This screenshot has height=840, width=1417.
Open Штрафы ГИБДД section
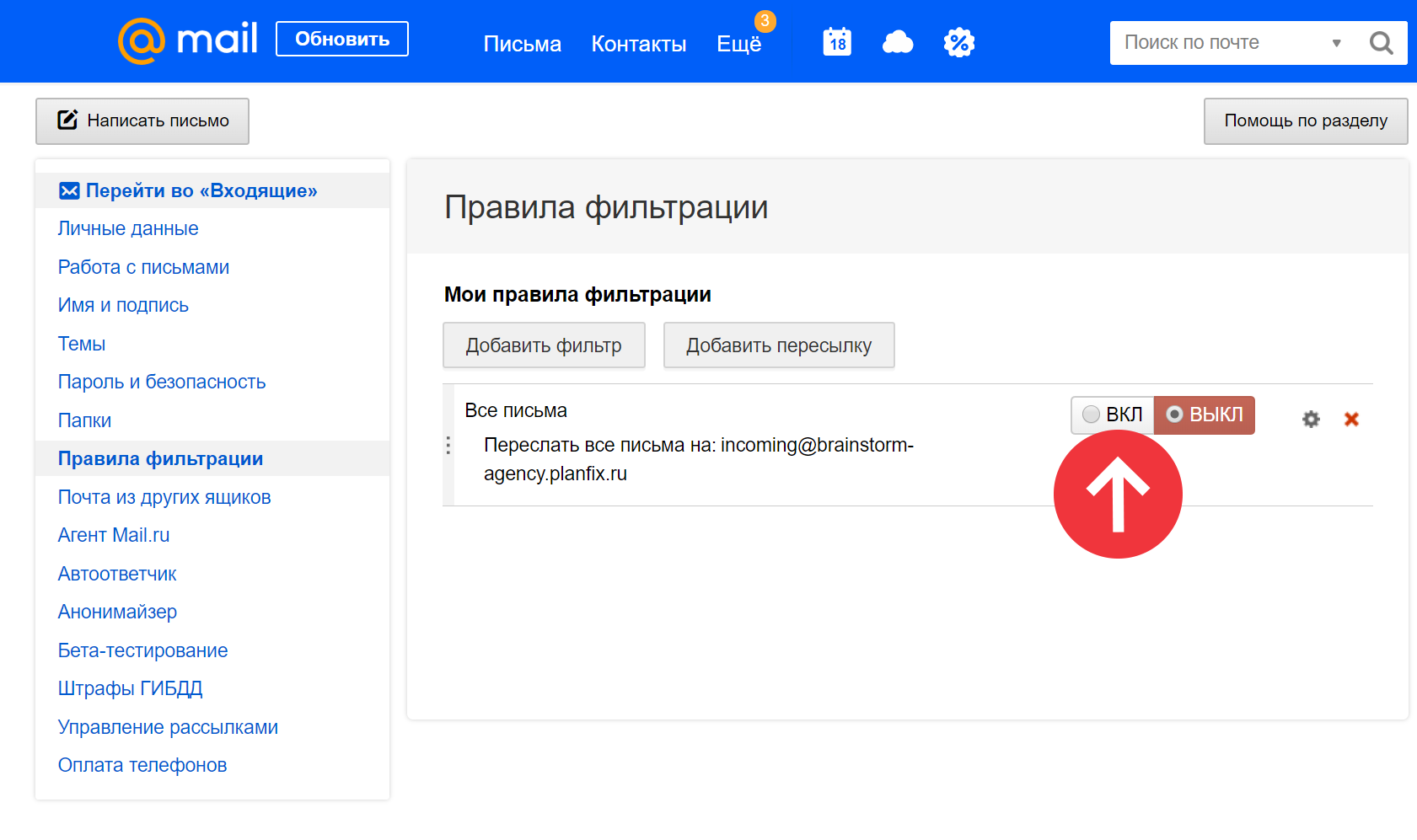(x=130, y=688)
